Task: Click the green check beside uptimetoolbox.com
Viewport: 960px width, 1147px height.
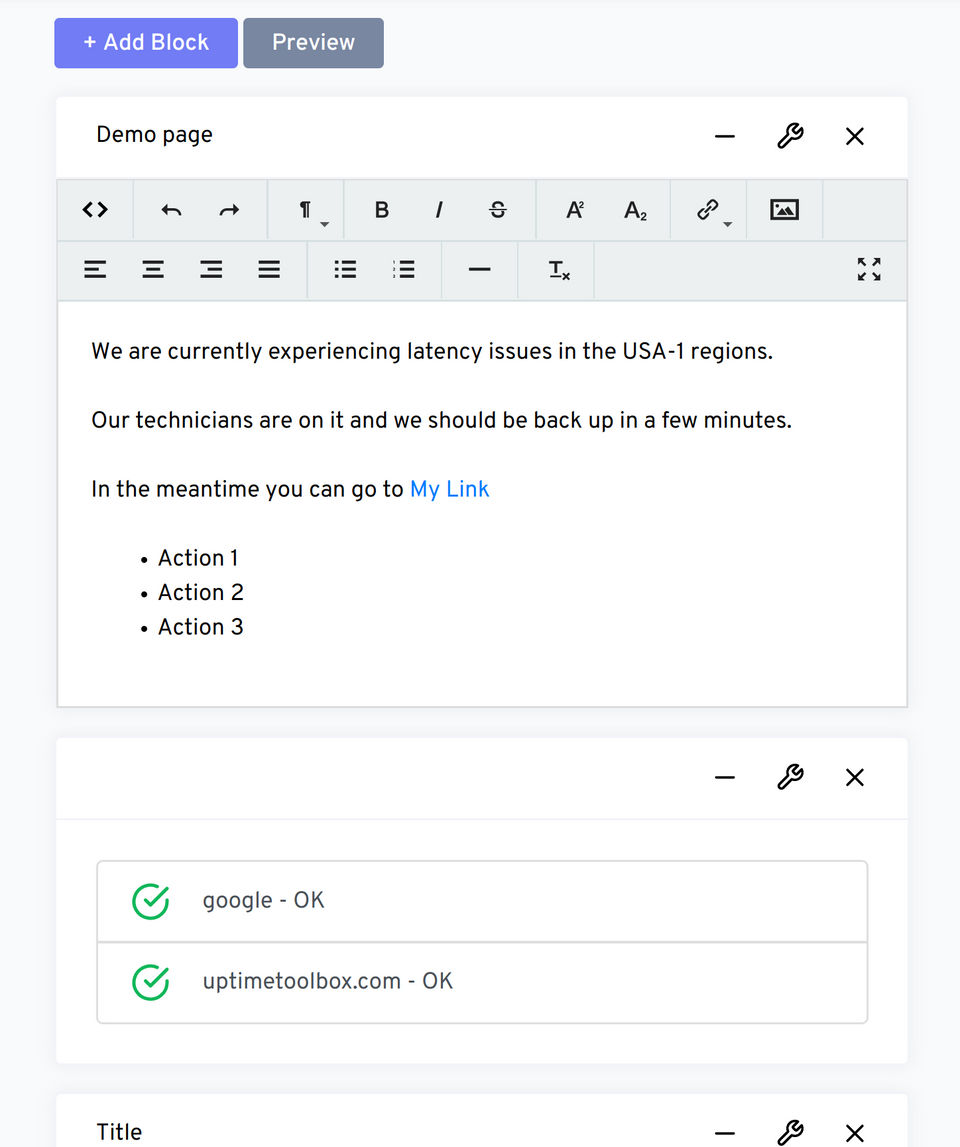Action: (x=151, y=982)
